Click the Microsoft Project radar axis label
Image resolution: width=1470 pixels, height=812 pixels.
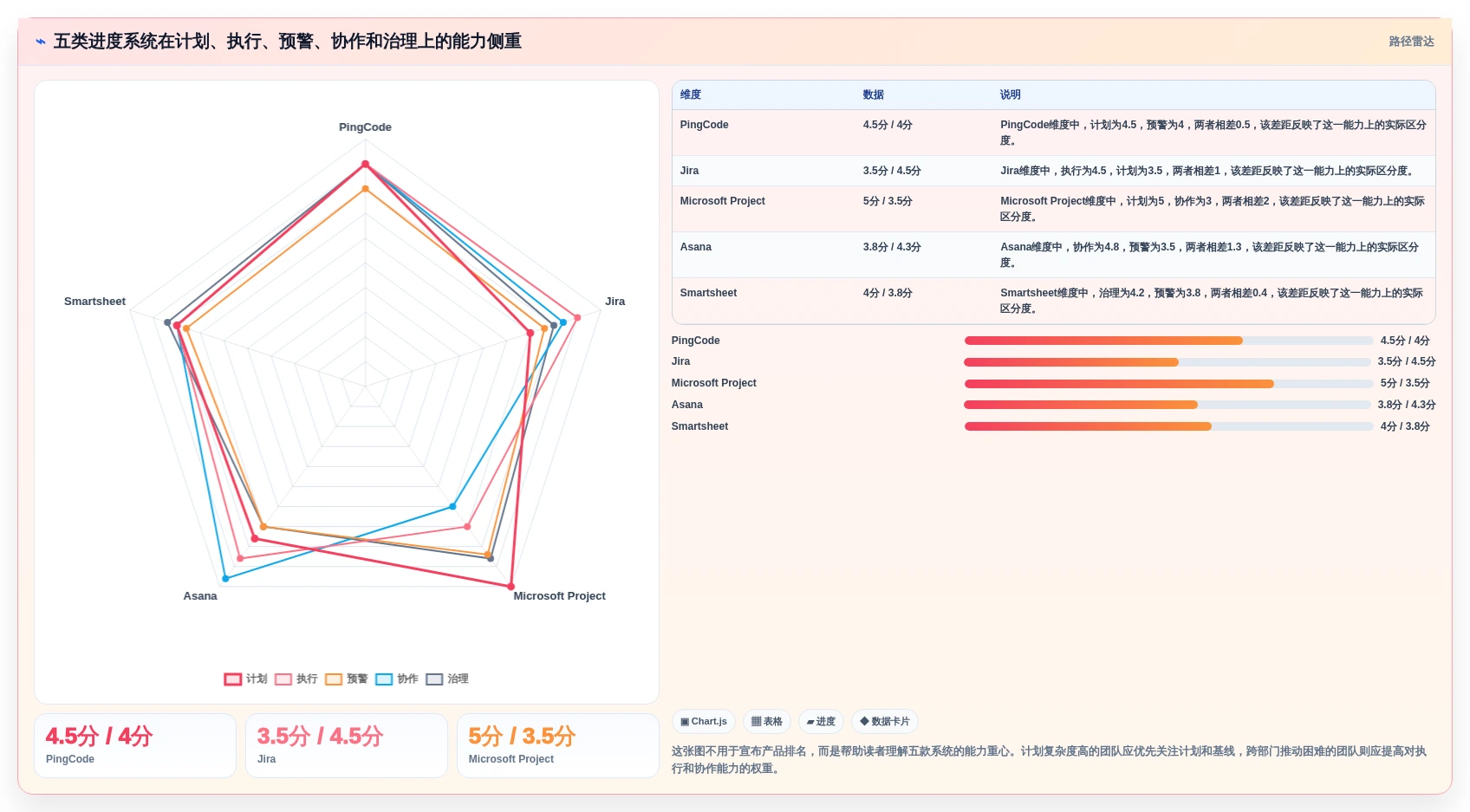[559, 596]
